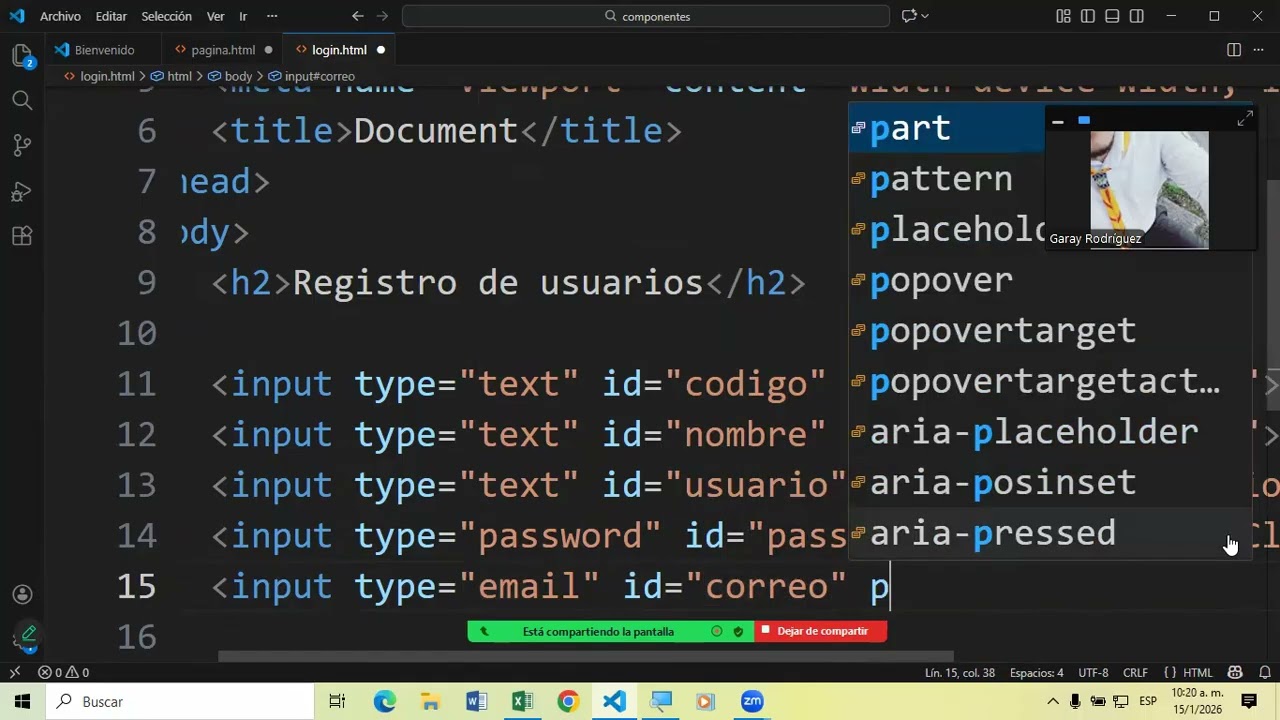
Task: Split the editor to the right
Action: click(x=1234, y=50)
